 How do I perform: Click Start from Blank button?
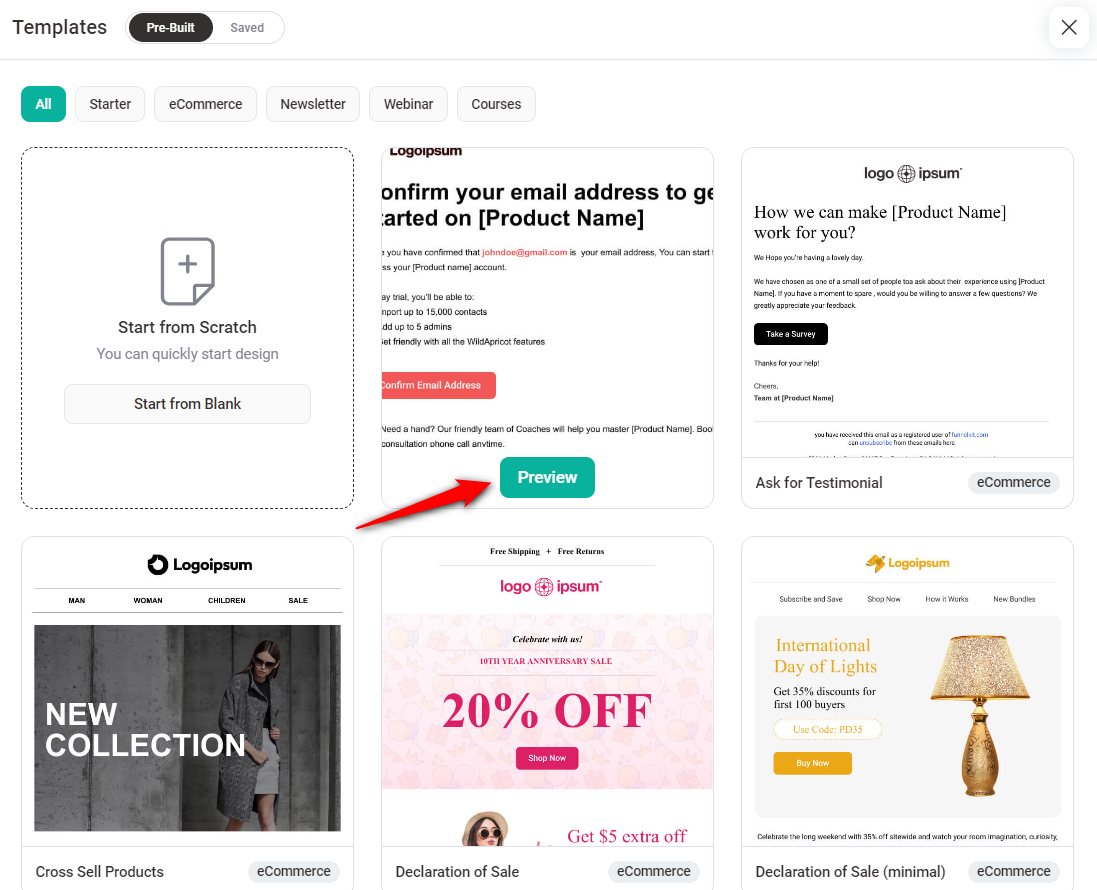(x=187, y=404)
